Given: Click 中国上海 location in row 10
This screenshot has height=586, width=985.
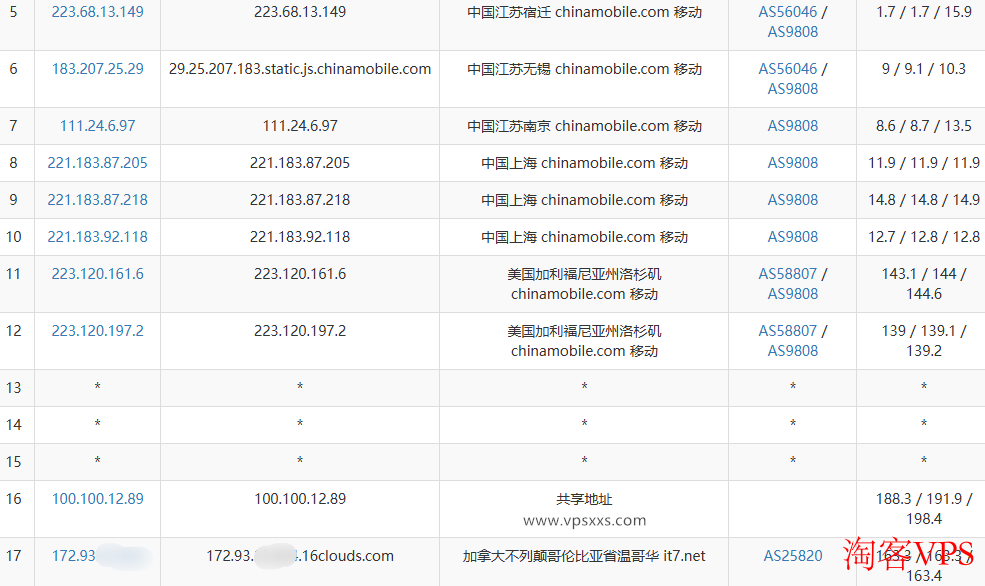Looking at the screenshot, I should (584, 237).
